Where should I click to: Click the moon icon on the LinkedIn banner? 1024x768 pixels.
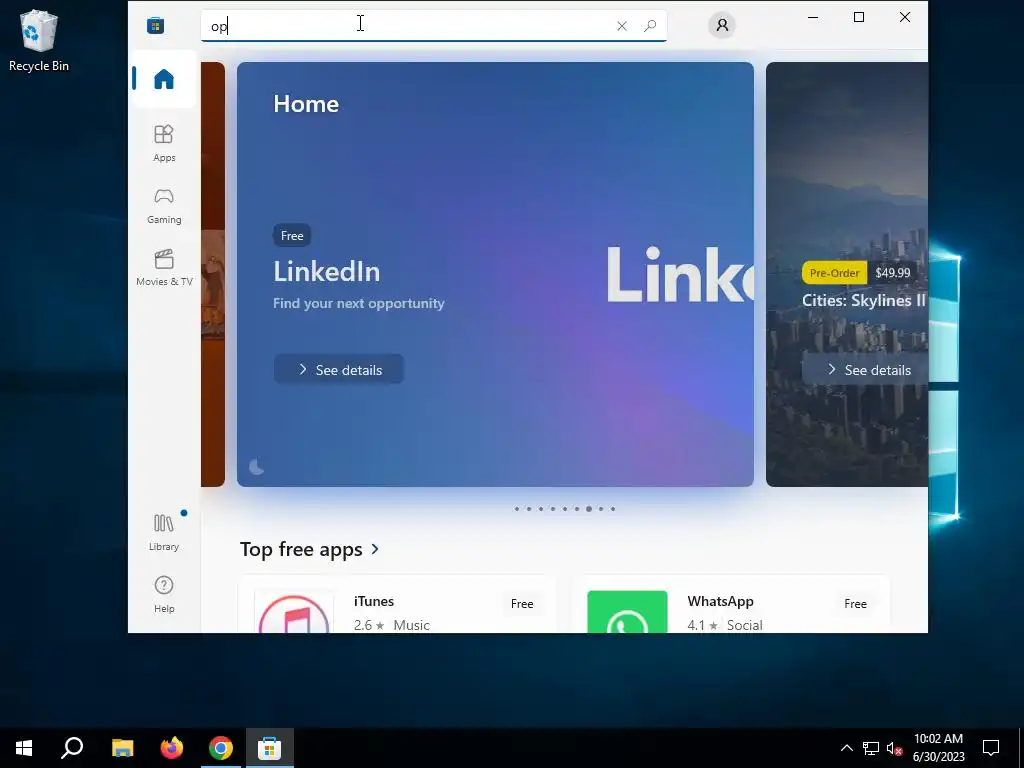click(257, 466)
